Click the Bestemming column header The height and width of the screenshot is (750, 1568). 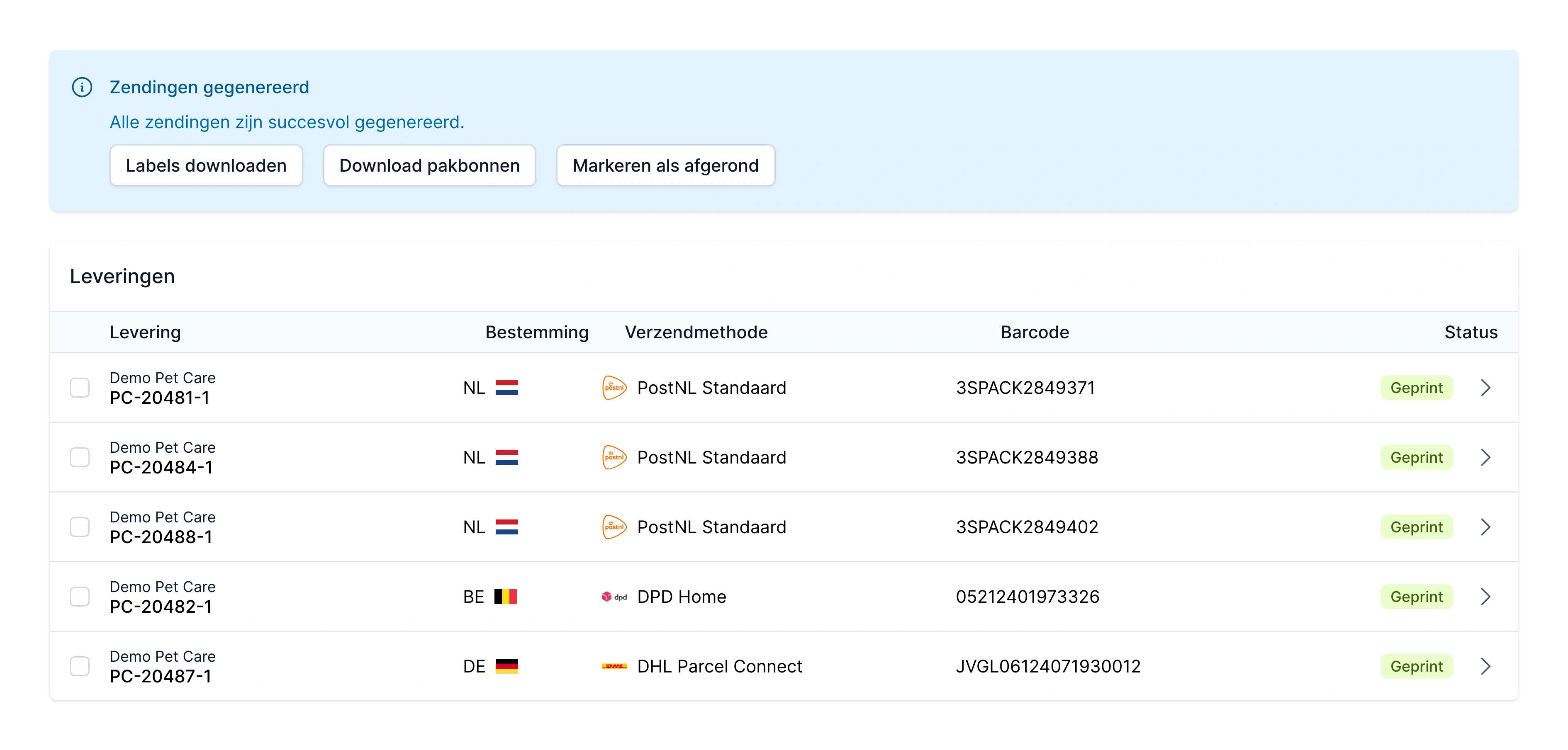pos(537,332)
